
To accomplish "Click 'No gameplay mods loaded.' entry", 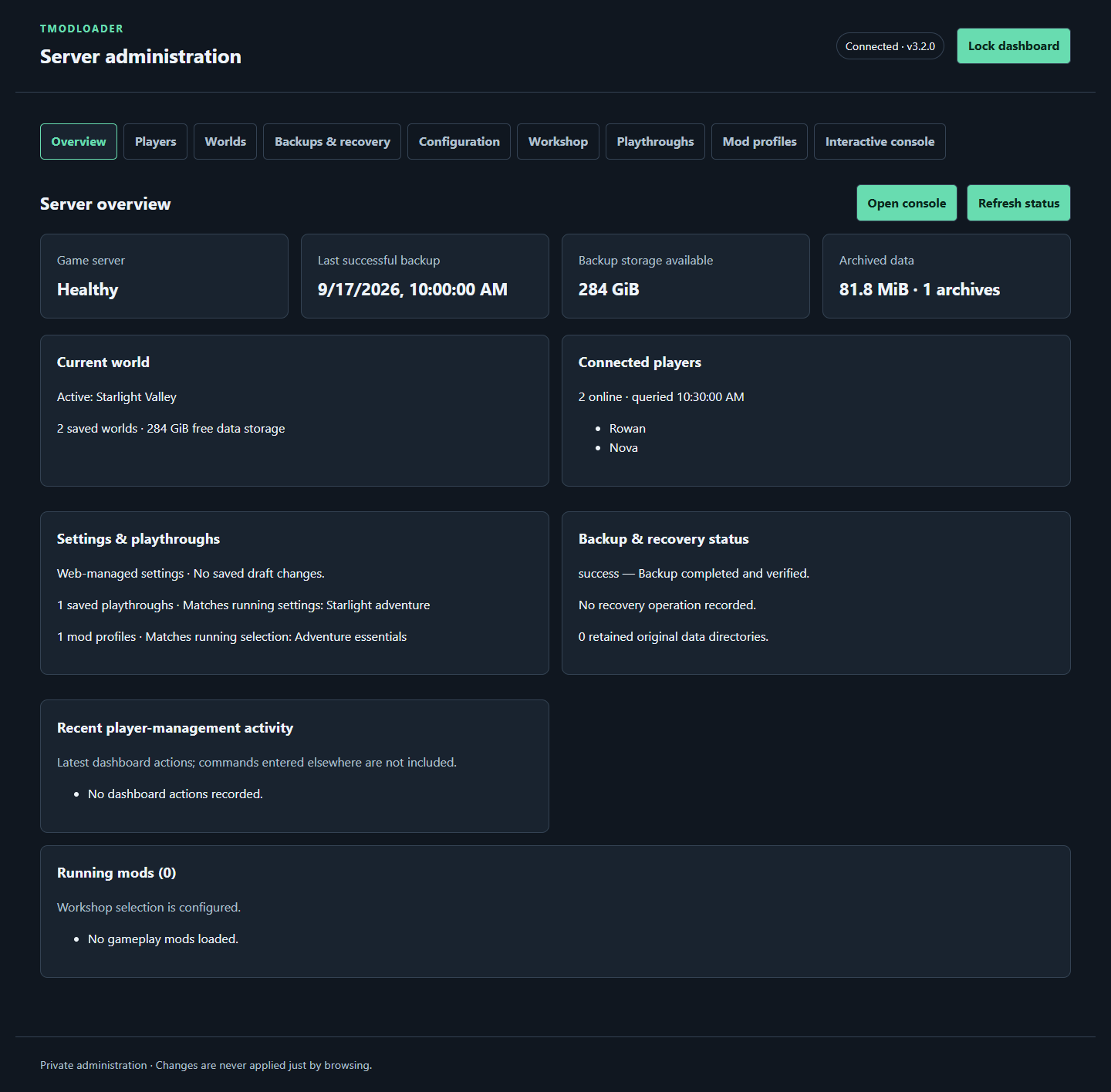I will [163, 939].
